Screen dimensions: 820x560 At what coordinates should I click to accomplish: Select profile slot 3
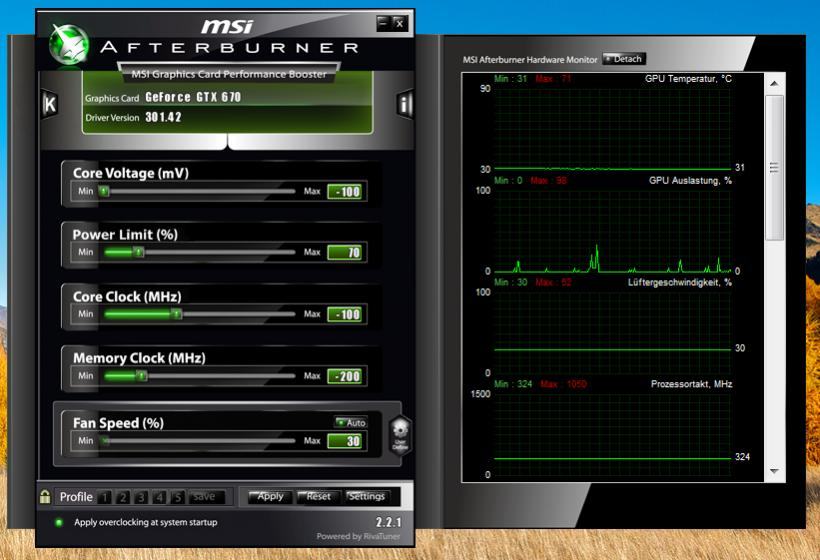(141, 497)
